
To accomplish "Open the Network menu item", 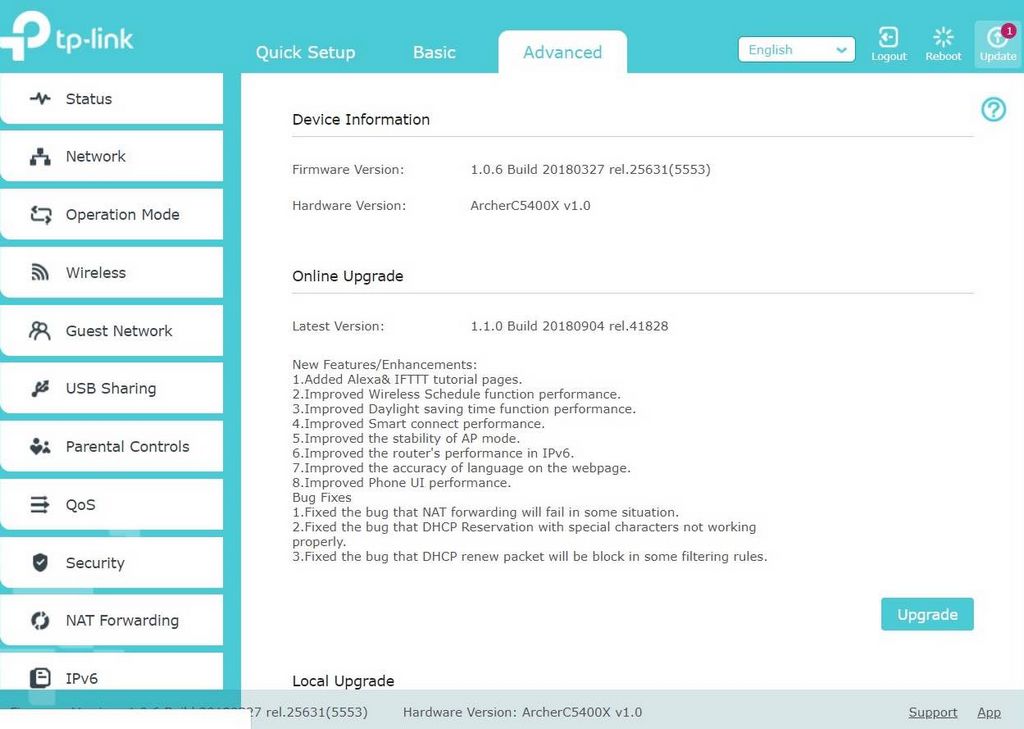I will (x=112, y=157).
